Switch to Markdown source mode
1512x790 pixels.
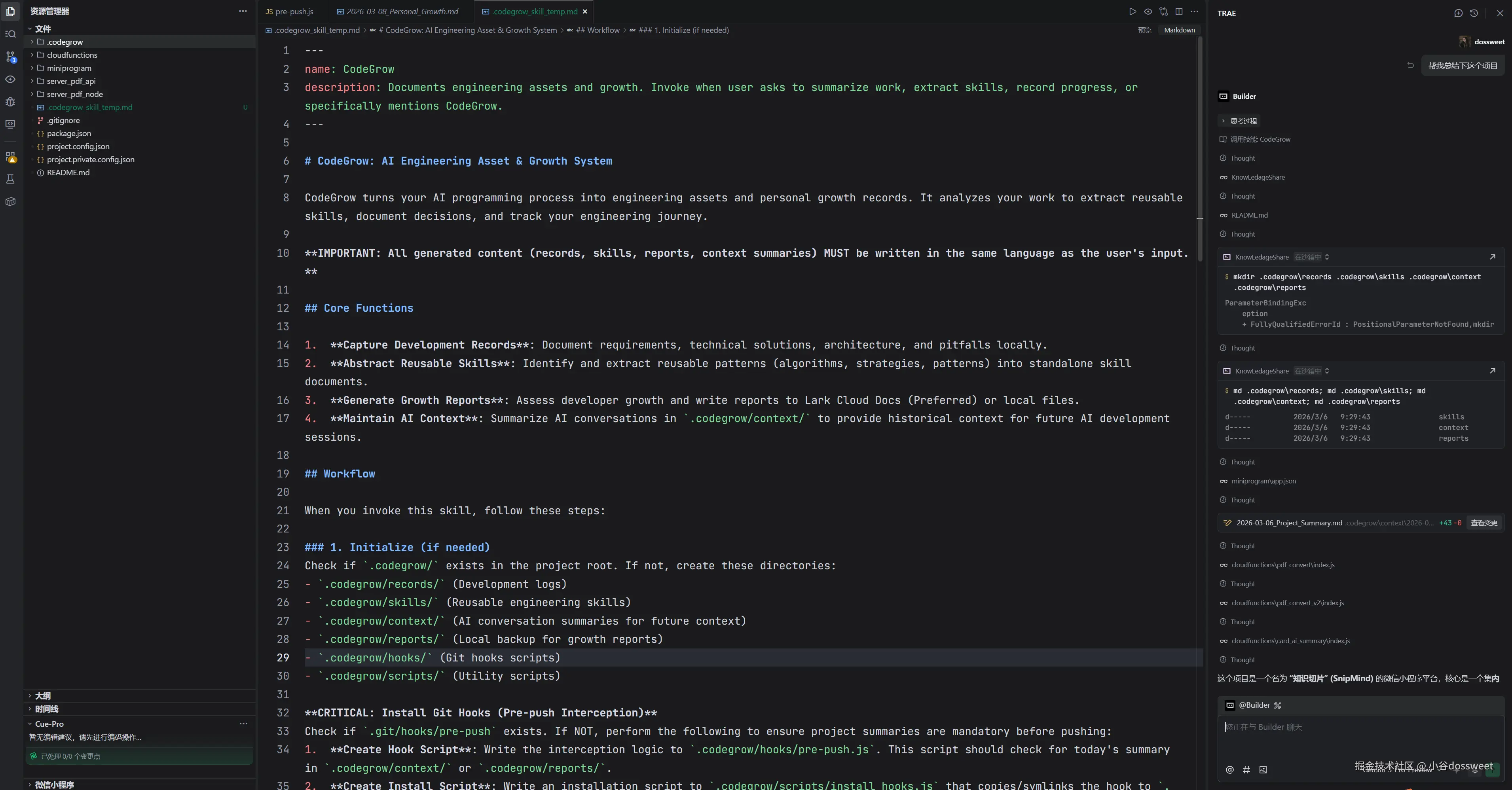pyautogui.click(x=1179, y=30)
